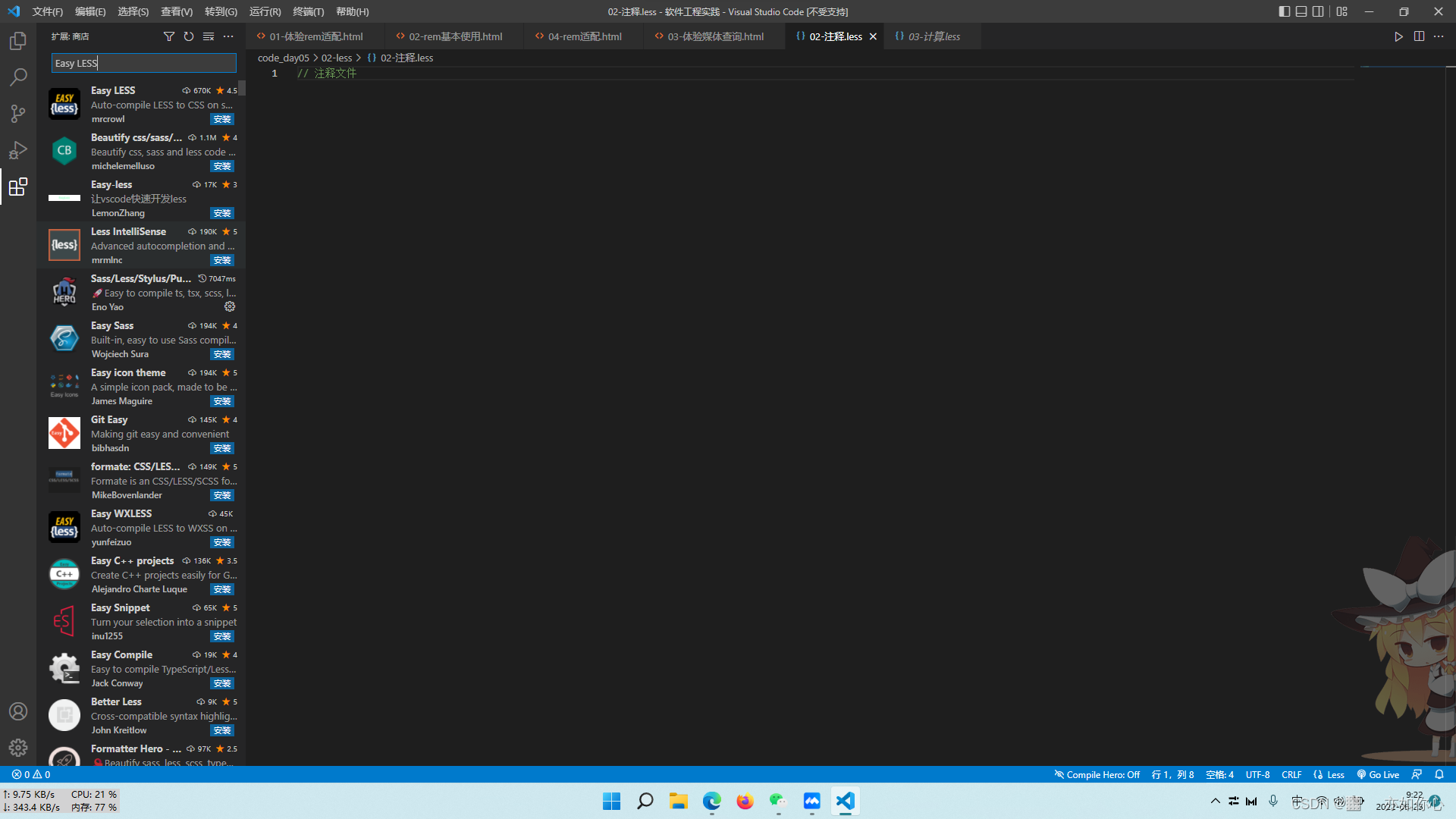The height and width of the screenshot is (819, 1456).
Task: Change file encoding UTF-8
Action: coord(1257,774)
